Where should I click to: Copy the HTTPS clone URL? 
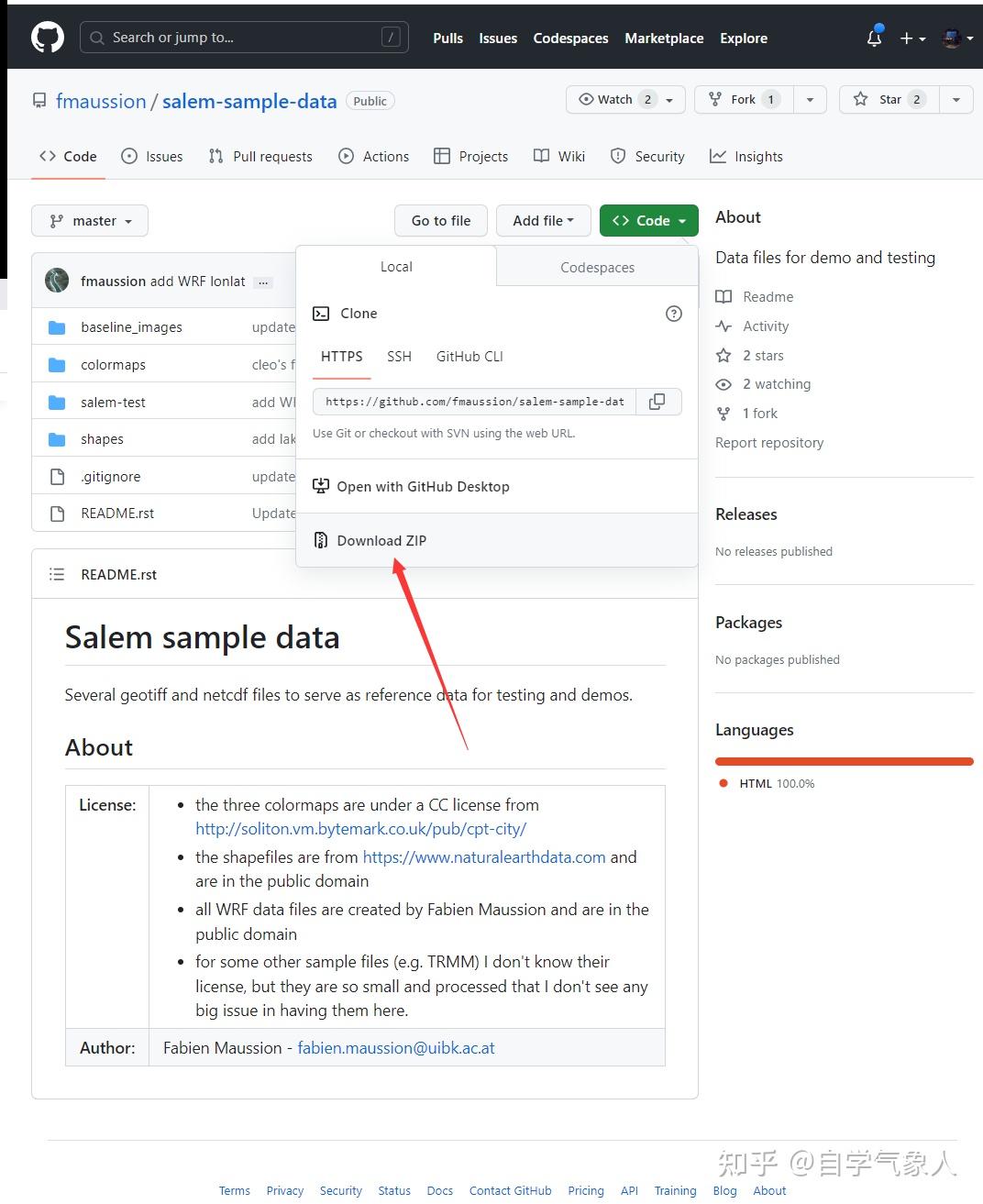pos(657,402)
